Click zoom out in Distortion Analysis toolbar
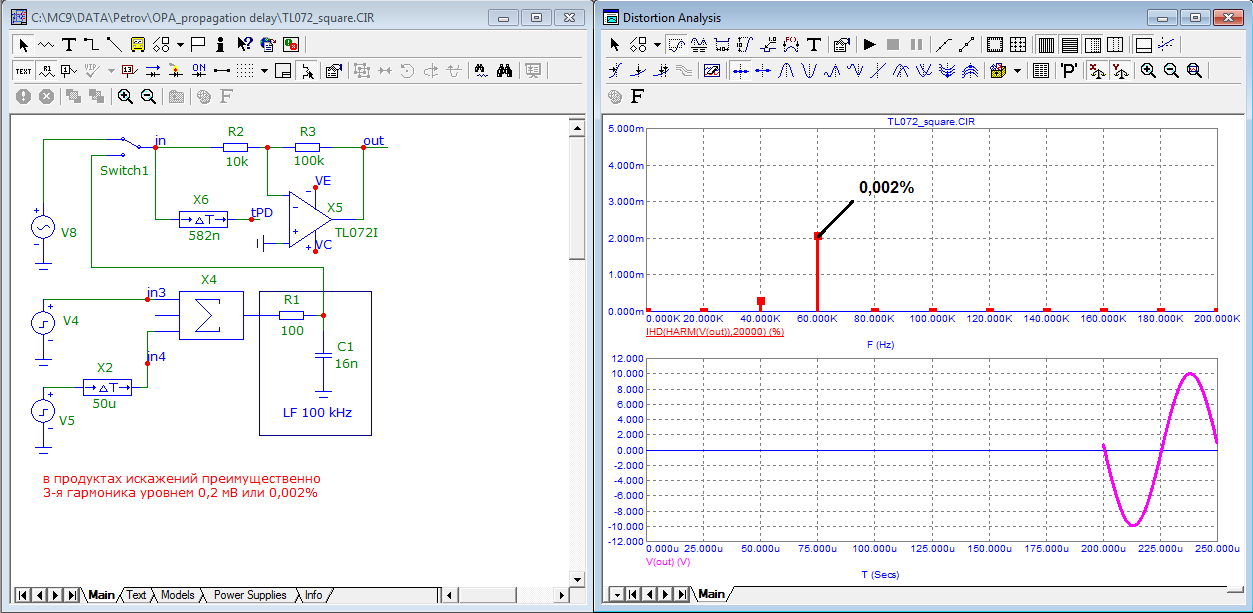Viewport: 1253px width, 613px height. pos(1171,71)
